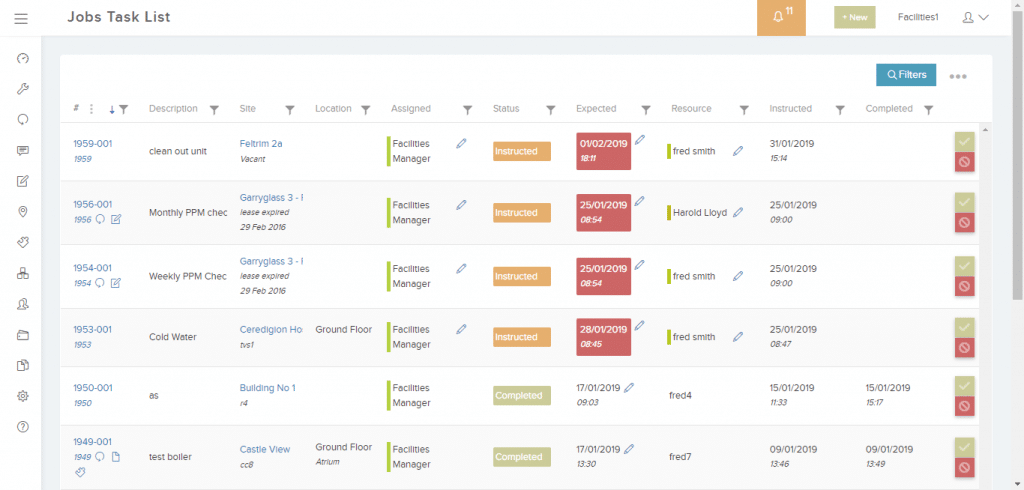The width and height of the screenshot is (1024, 490).
Task: Cancel job 1956-001 with red stop button
Action: tap(965, 223)
